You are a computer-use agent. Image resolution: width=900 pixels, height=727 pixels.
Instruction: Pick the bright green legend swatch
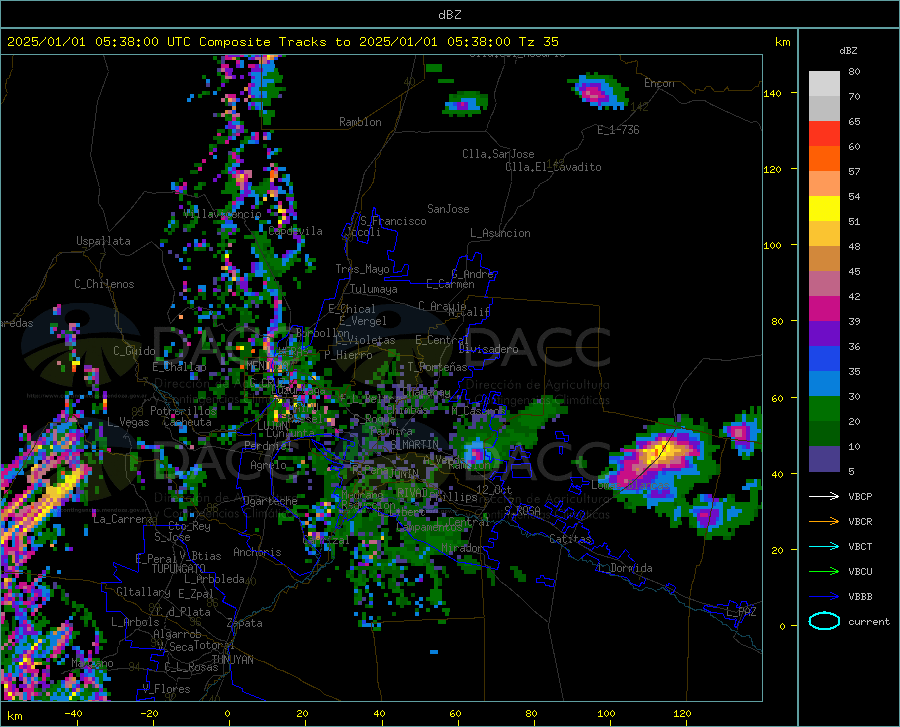coord(824,409)
